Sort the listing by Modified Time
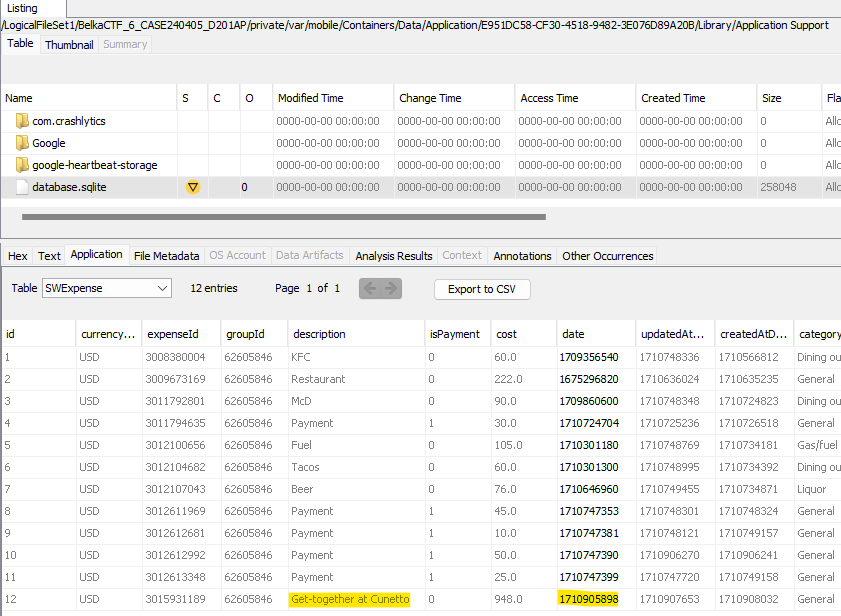The width and height of the screenshot is (841, 616). pyautogui.click(x=333, y=98)
